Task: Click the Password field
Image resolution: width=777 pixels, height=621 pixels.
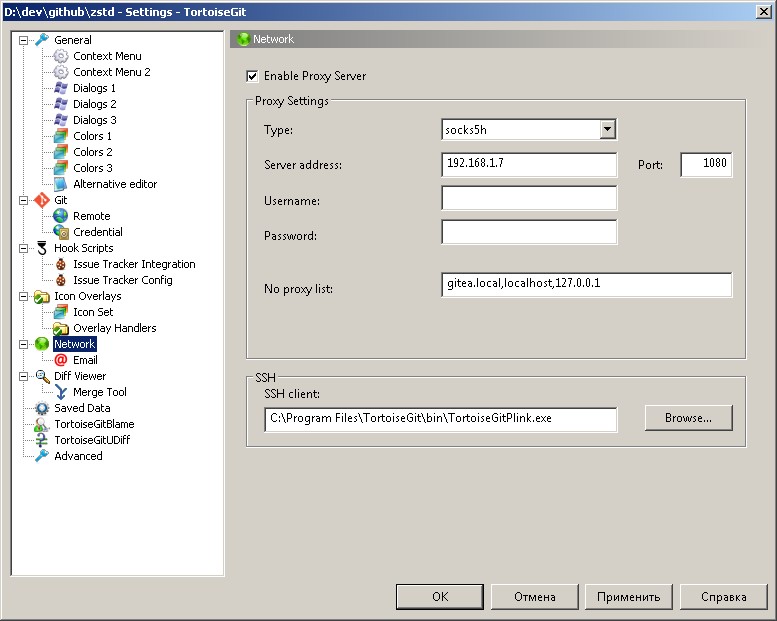Action: tap(529, 232)
